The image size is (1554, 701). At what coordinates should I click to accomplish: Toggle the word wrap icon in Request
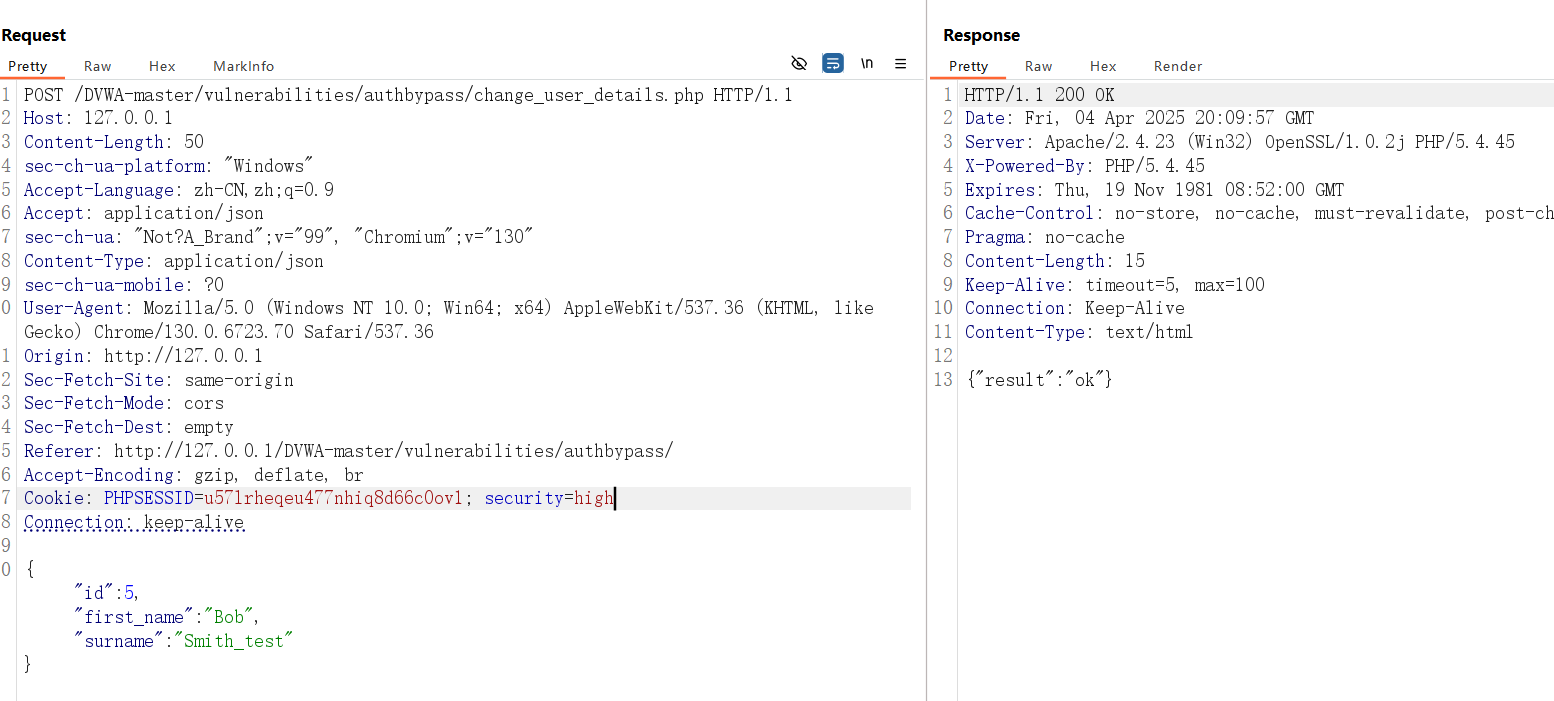click(833, 64)
